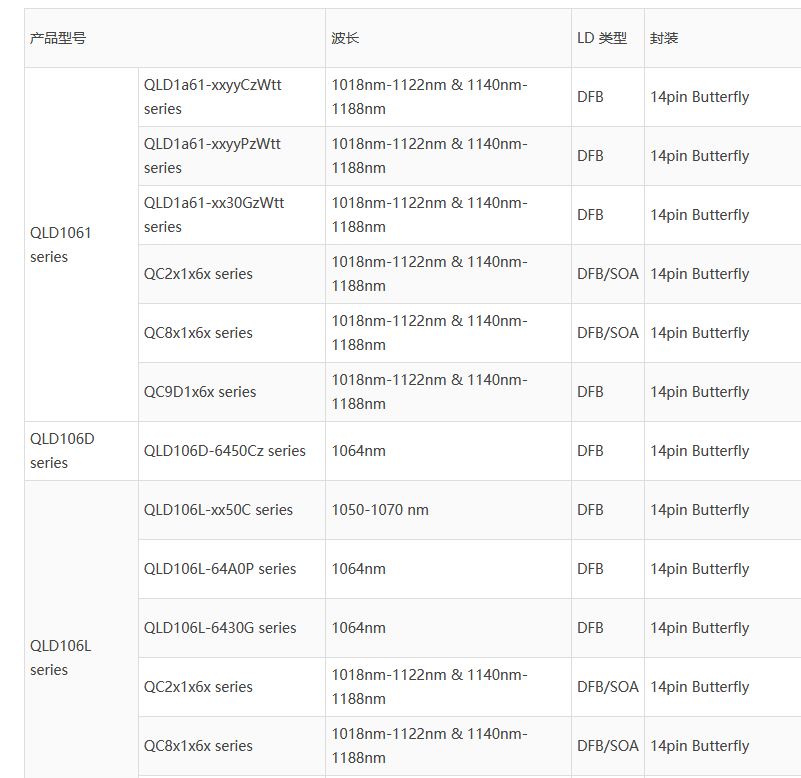Image resolution: width=801 pixels, height=778 pixels.
Task: Select the 1050-1070 nm wavelength cell
Action: tap(380, 510)
